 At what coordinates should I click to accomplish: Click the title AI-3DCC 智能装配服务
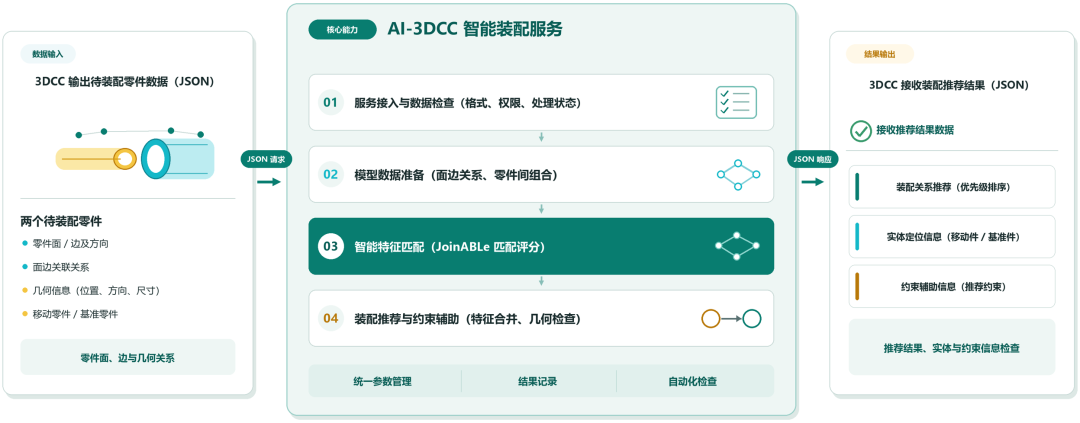tap(475, 29)
